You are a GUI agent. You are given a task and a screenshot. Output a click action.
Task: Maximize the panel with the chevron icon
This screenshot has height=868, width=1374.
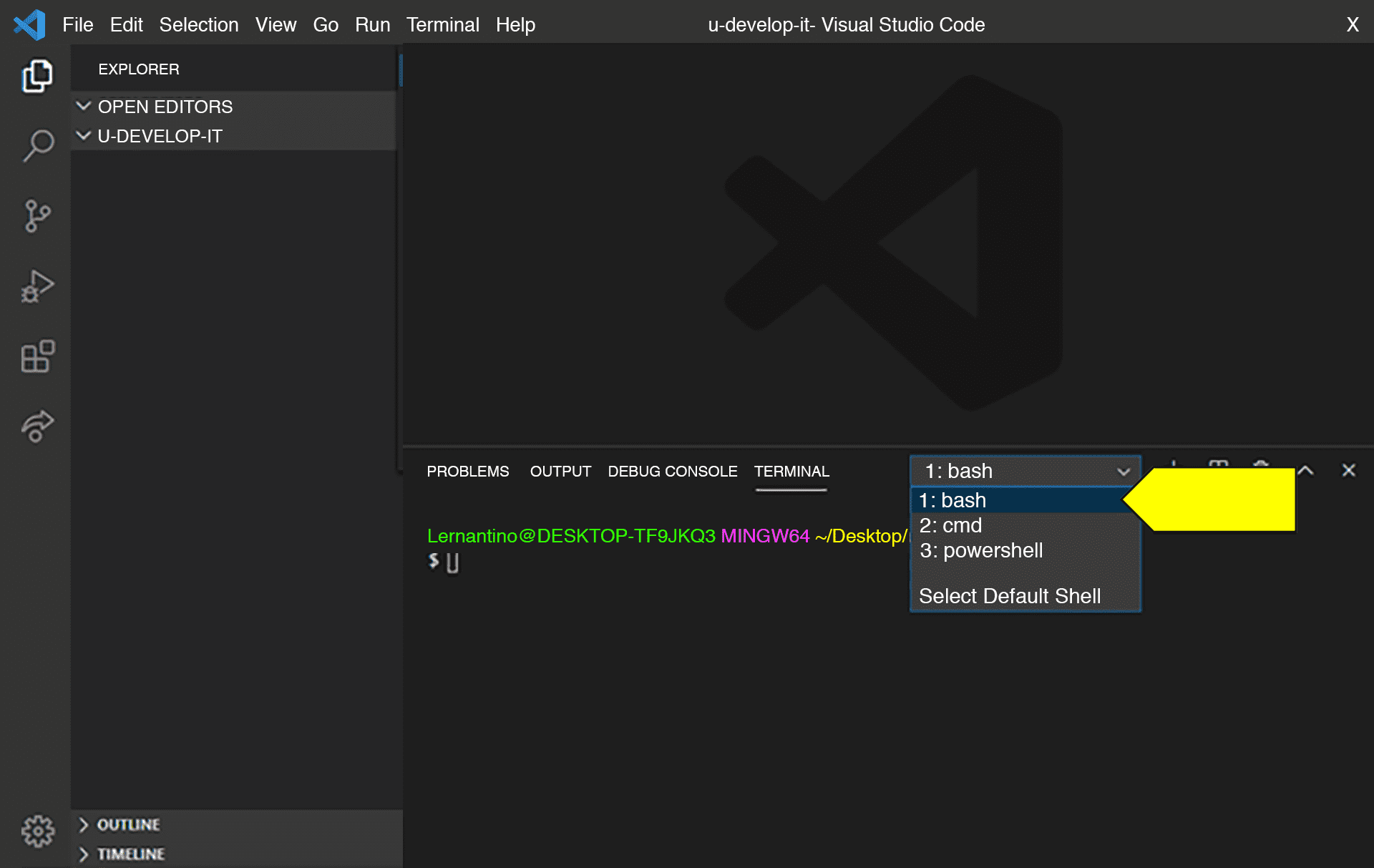click(x=1305, y=470)
